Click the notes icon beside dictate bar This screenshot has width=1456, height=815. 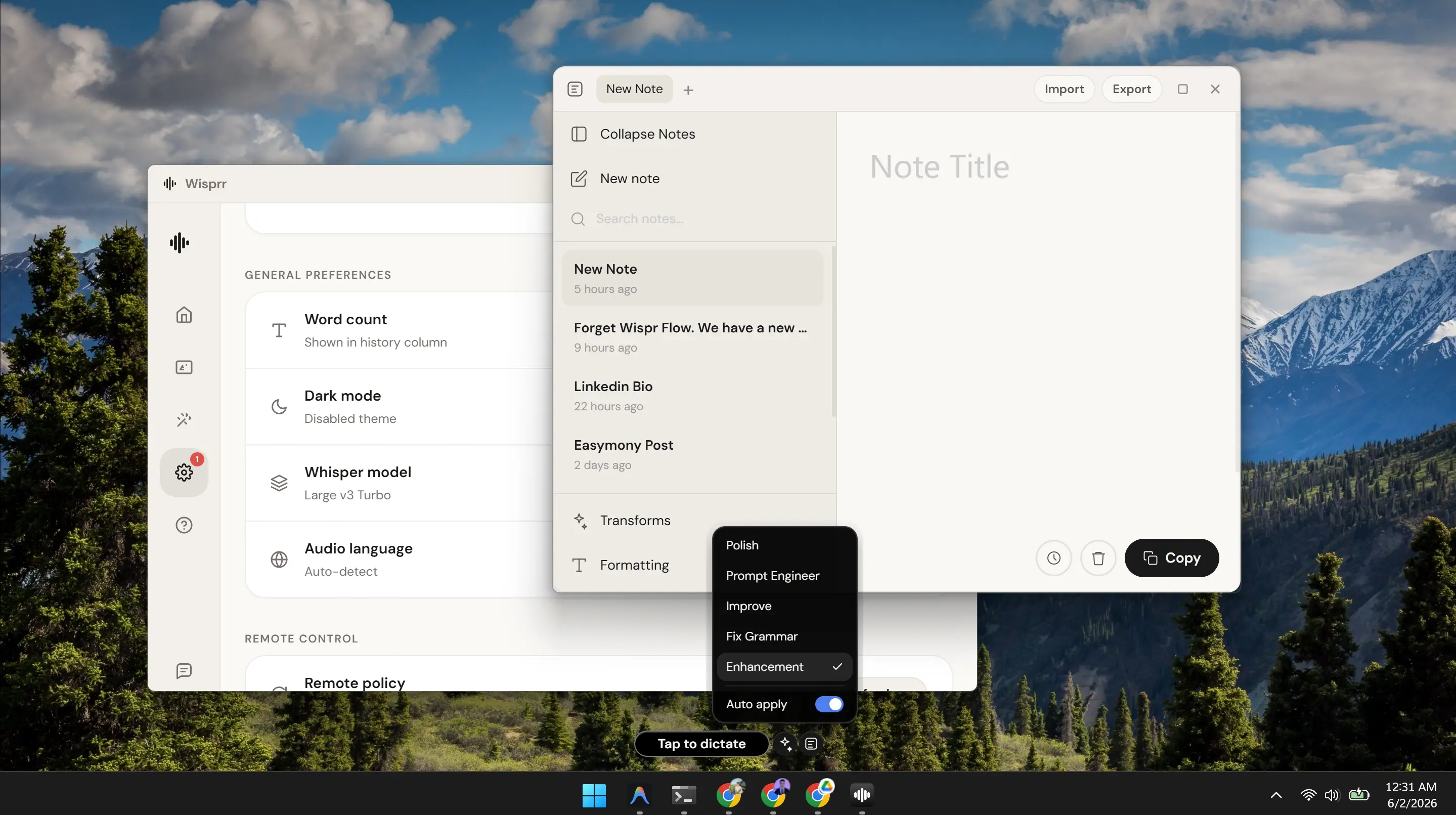pos(811,744)
